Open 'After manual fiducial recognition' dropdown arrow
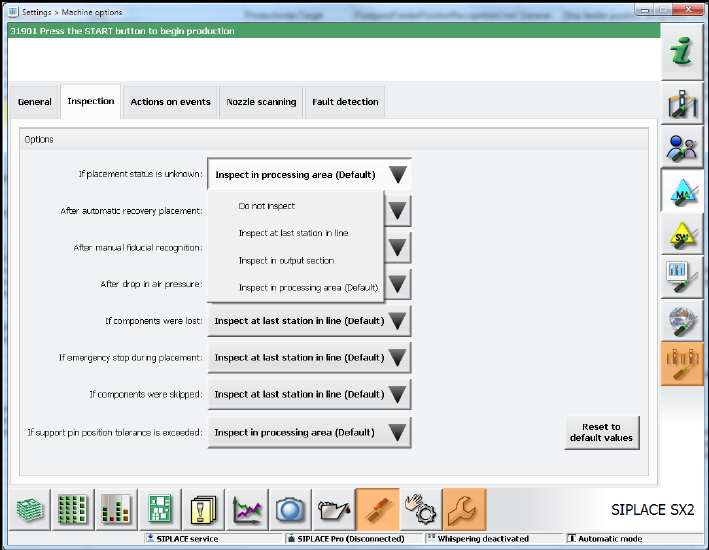Viewport: 709px width, 550px height. pos(397,247)
